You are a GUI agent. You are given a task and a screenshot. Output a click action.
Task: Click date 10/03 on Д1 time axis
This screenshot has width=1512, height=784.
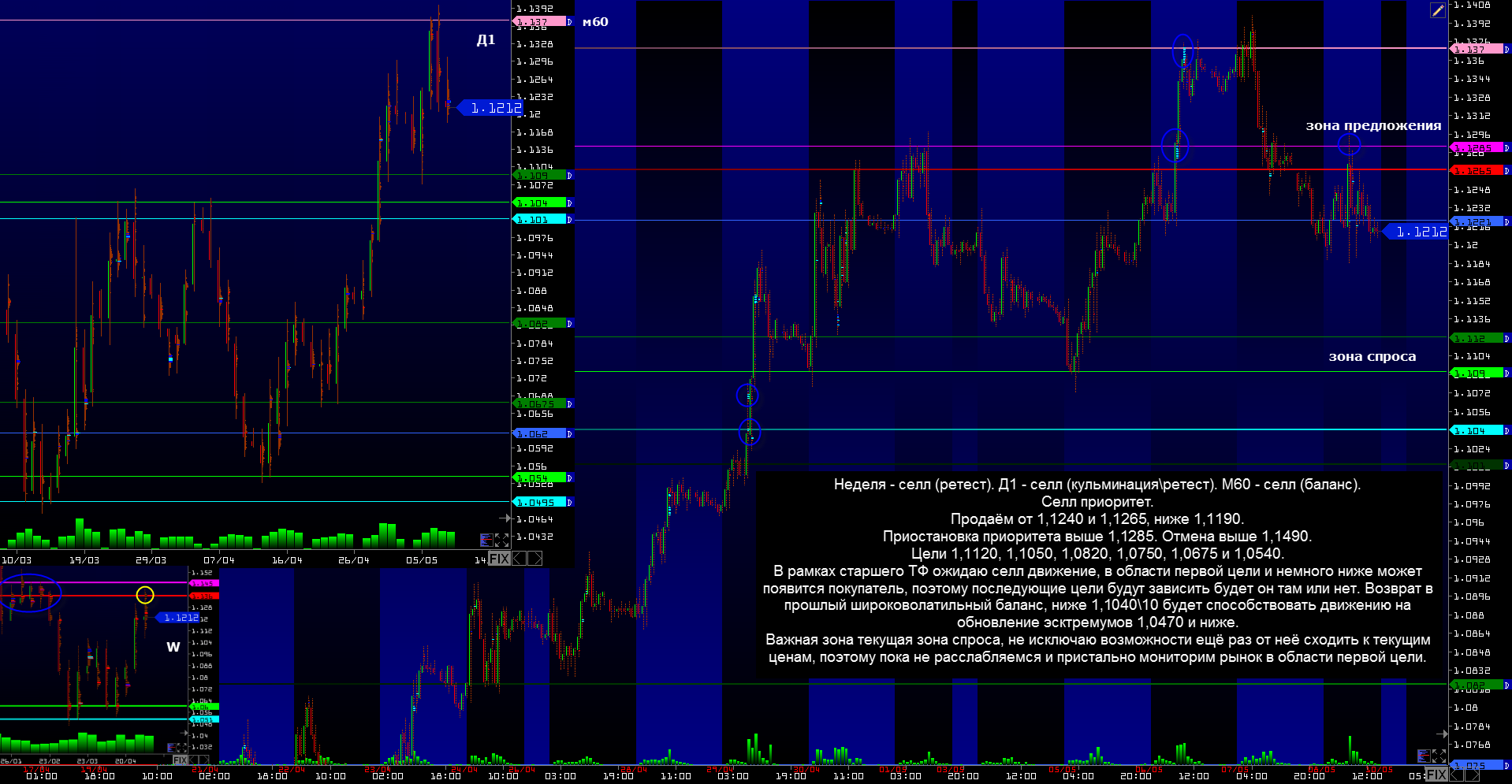17,560
